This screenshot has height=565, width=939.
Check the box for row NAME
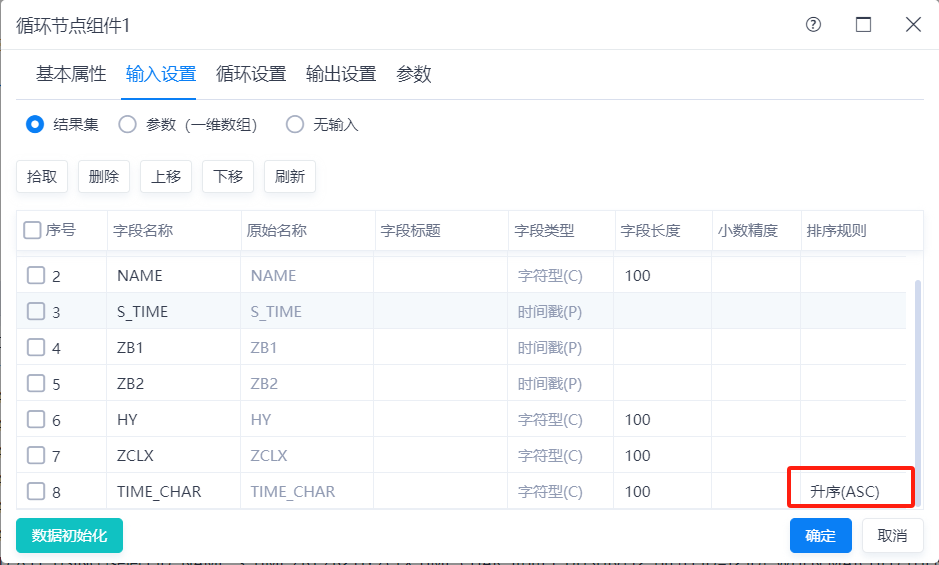click(x=36, y=275)
